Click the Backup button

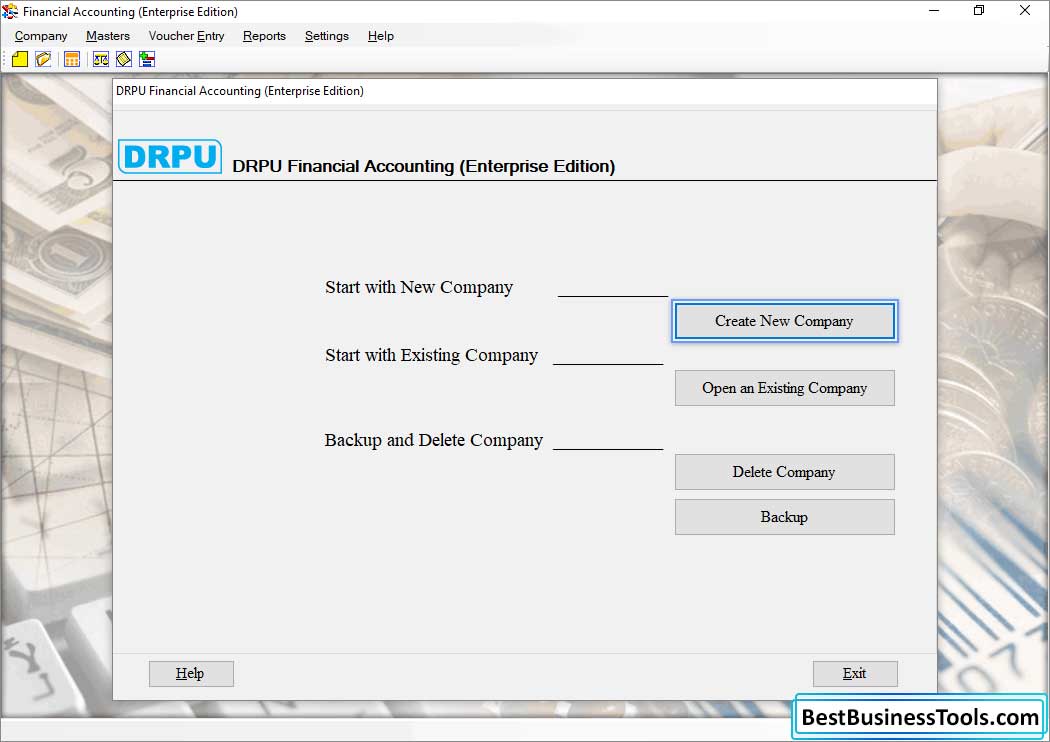click(784, 517)
